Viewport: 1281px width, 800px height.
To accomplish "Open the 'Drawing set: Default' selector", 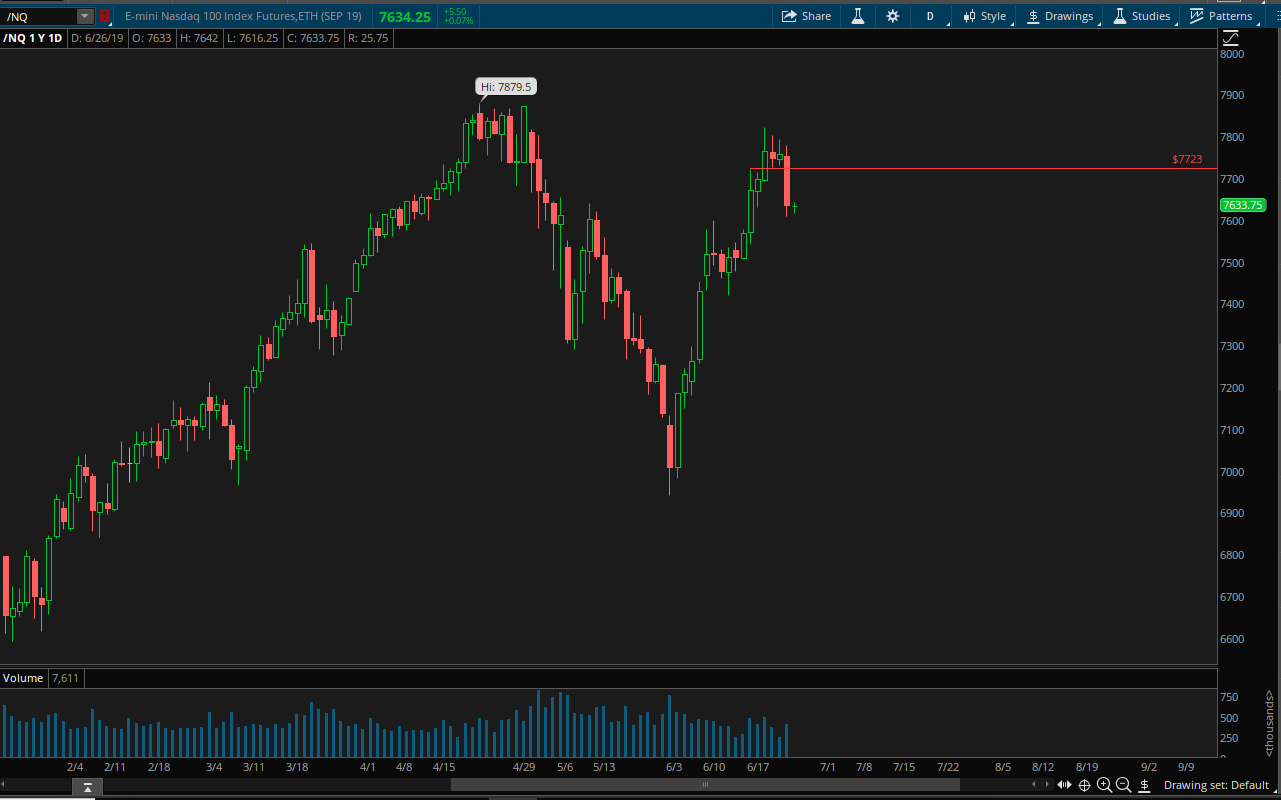I will (x=1216, y=785).
